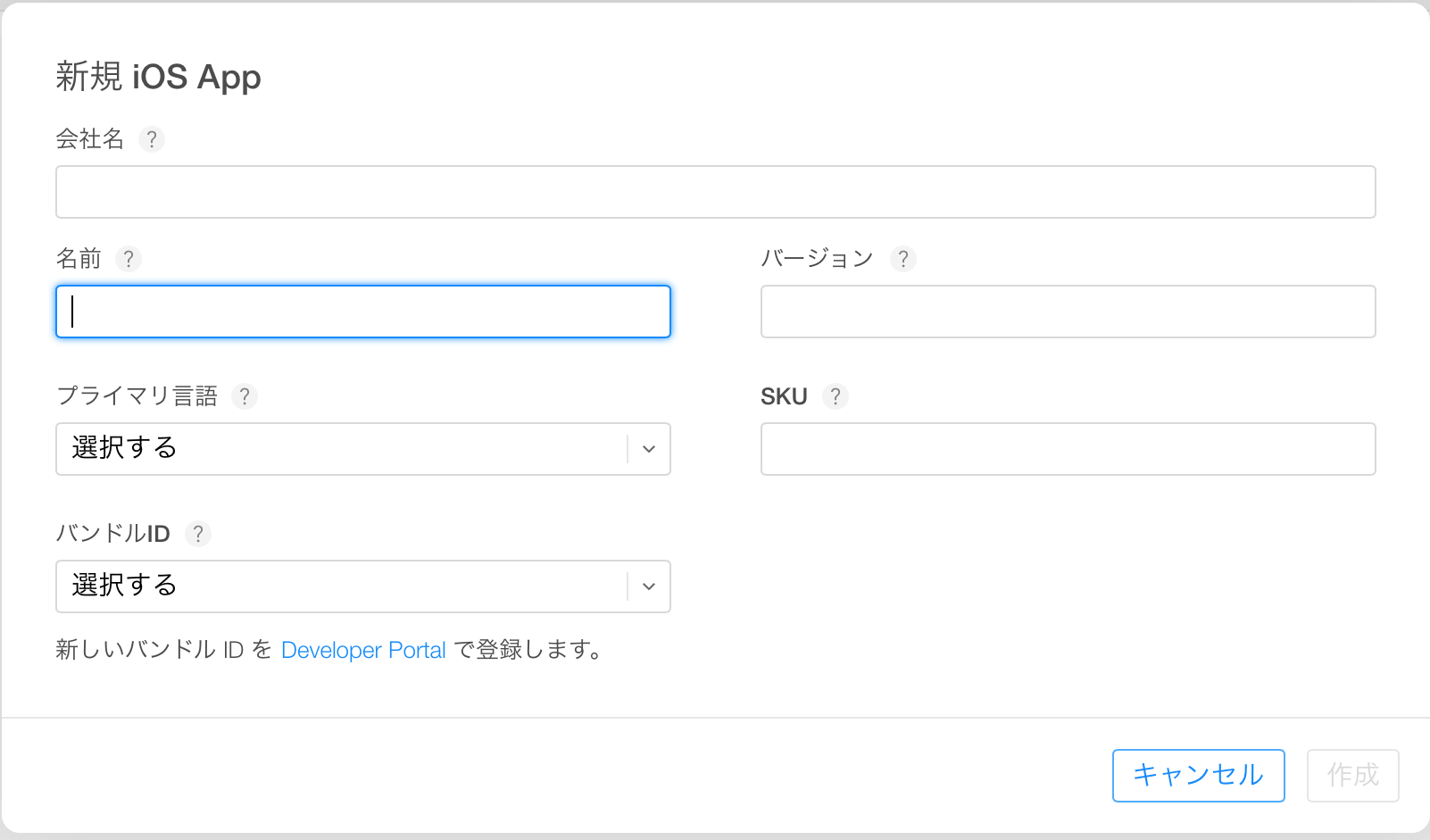Click the SKU label text

(784, 396)
